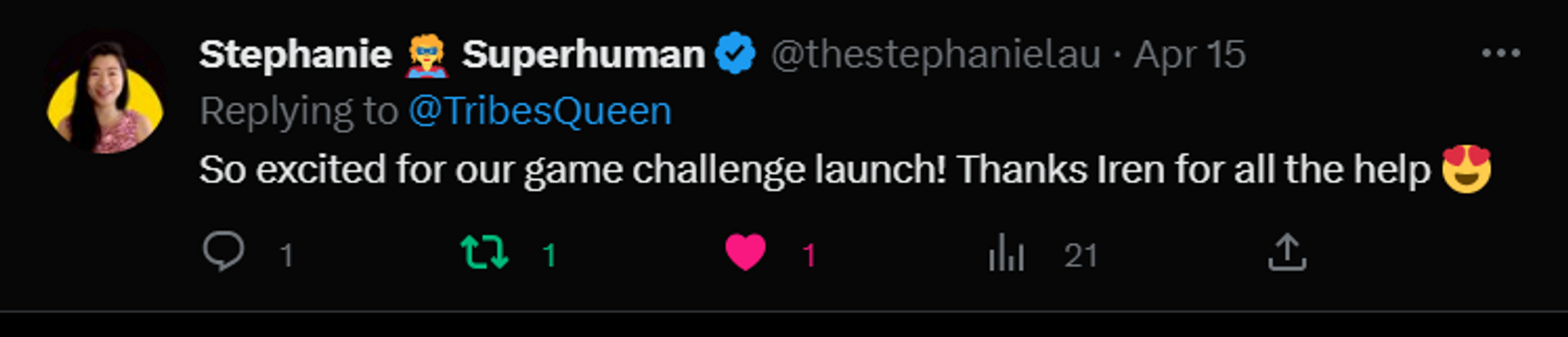Image resolution: width=1568 pixels, height=337 pixels.
Task: Open the @thestephanielau handle link
Action: pos(936,55)
